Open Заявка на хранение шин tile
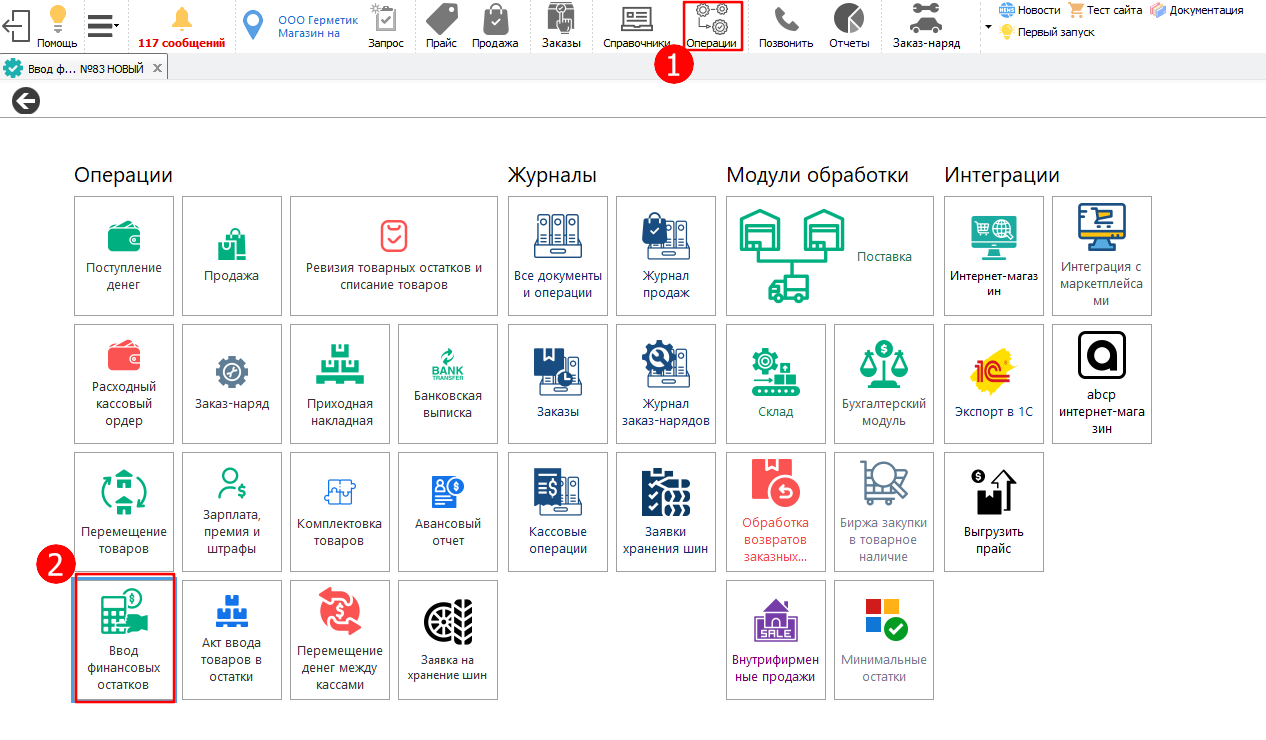Viewport: 1266px width, 740px height. tap(447, 640)
